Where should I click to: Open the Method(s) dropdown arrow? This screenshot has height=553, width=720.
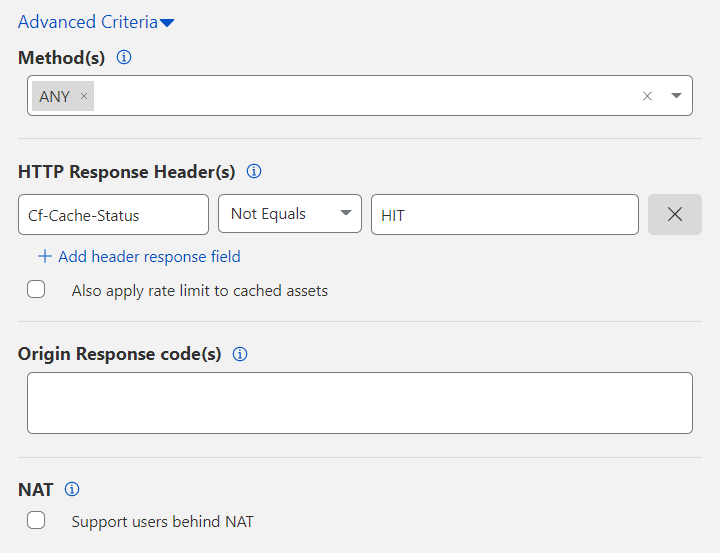point(676,96)
